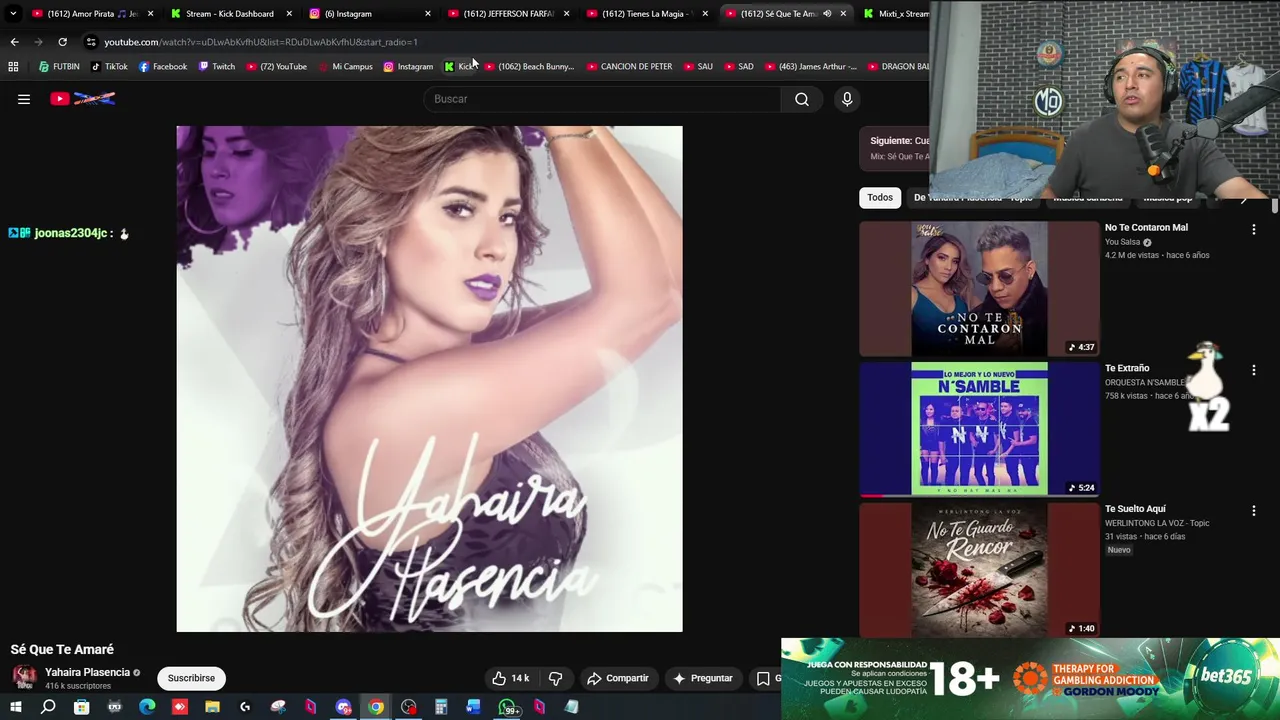Switch to the JEFFERSON FARFAN tab
Screen dimensions: 1280x720
coord(508,14)
